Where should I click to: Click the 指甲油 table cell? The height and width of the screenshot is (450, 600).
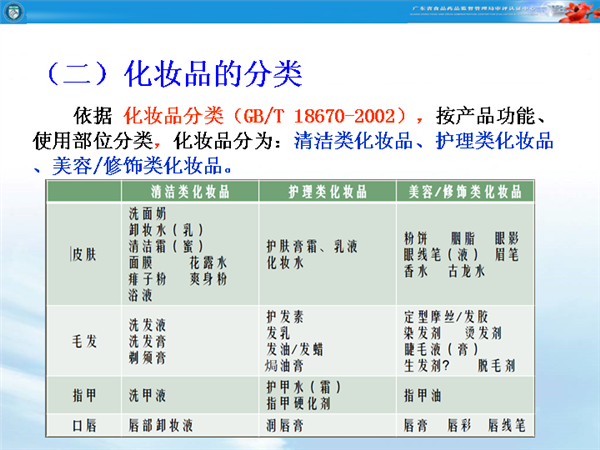[x=421, y=395]
